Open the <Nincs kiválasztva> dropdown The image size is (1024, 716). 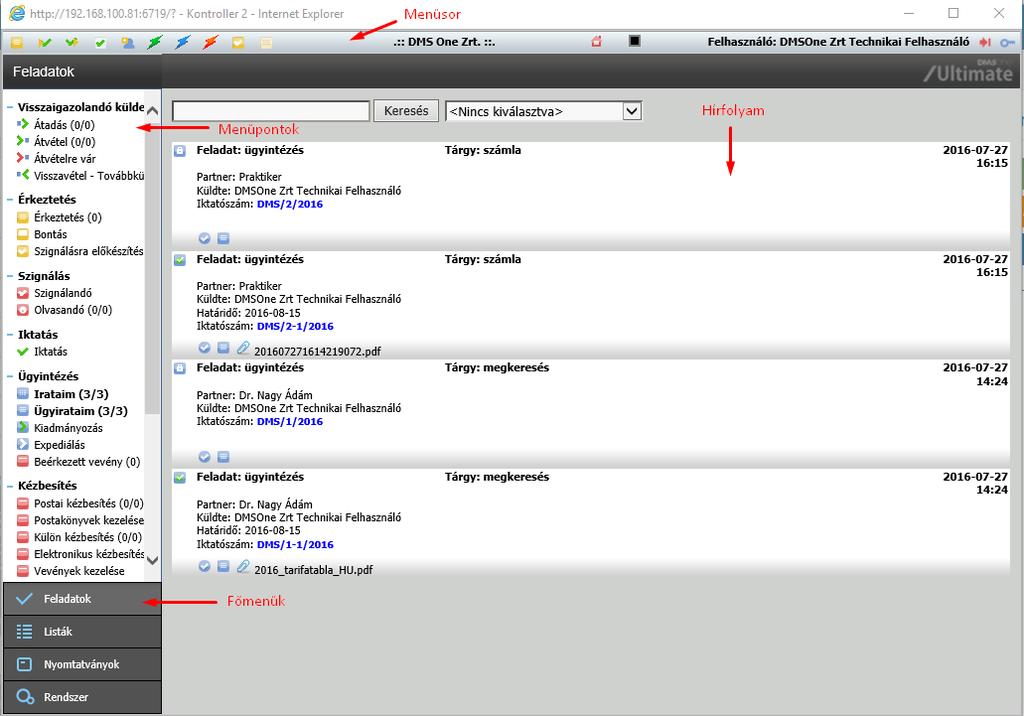pyautogui.click(x=543, y=111)
